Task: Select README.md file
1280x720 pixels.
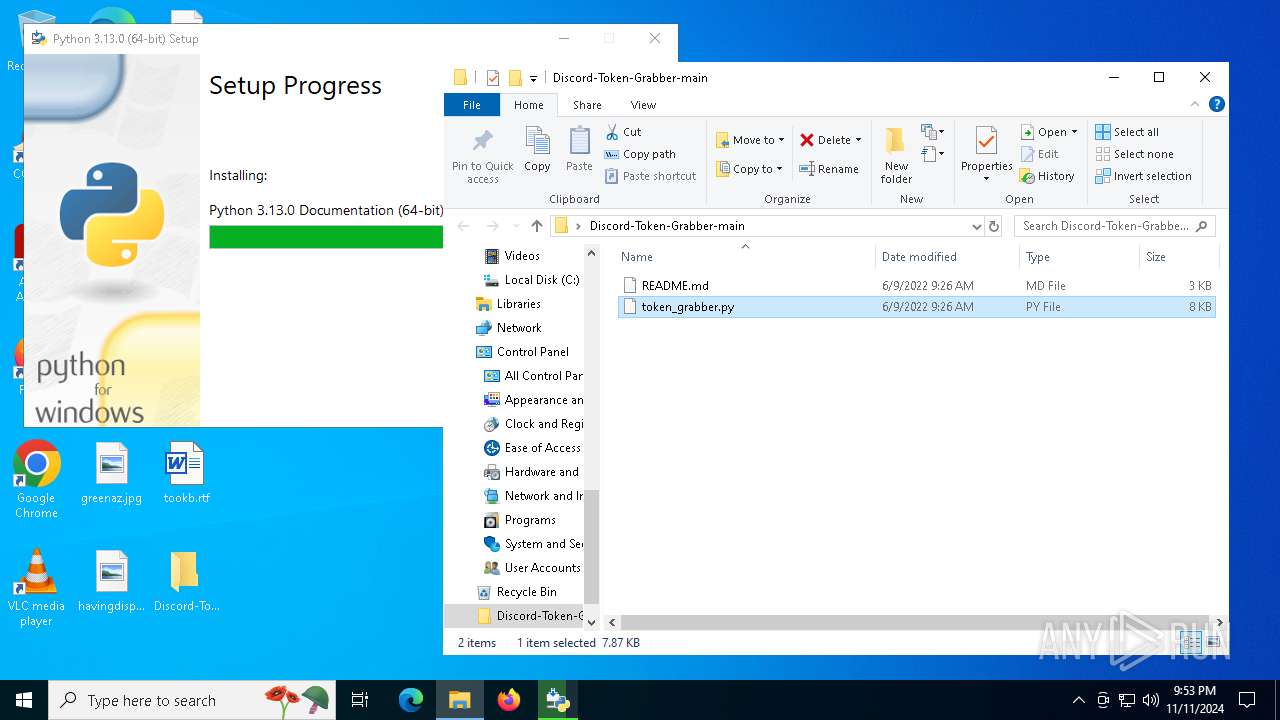Action: point(916,286)
